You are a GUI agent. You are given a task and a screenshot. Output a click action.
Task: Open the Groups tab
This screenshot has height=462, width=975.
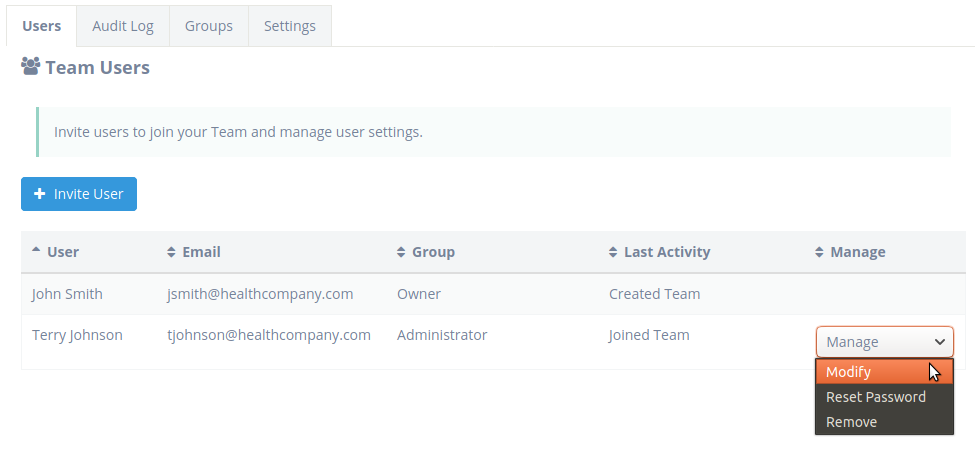209,26
